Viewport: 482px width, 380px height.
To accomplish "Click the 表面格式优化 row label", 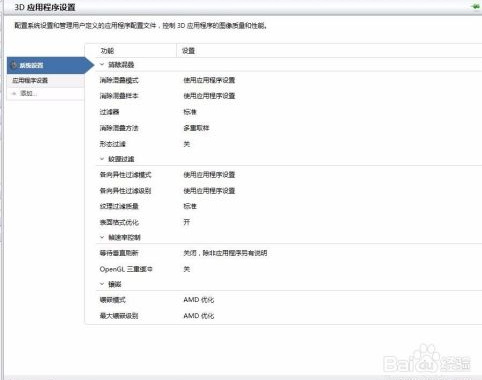I will pos(119,222).
